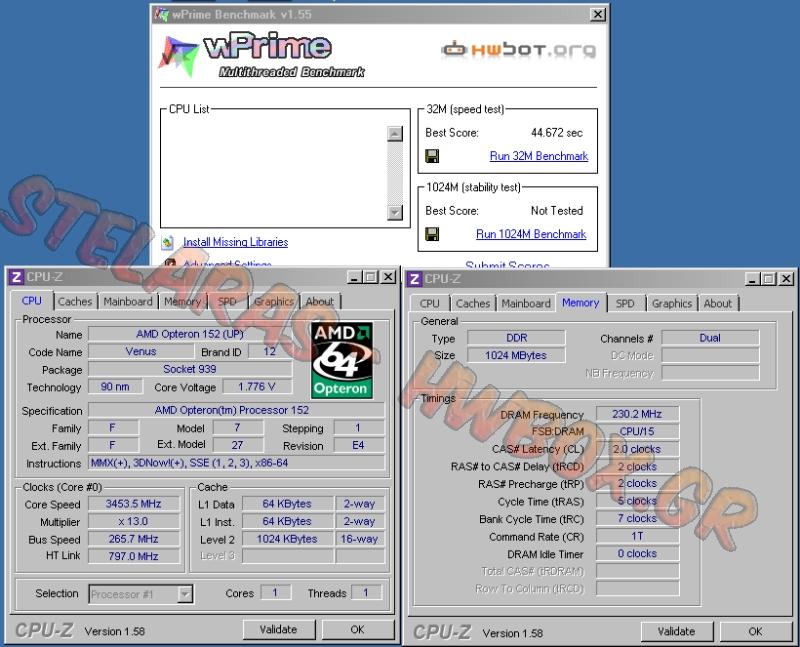Screen dimensions: 800x647
Task: Click the Channels # value Dual
Action: 710,338
